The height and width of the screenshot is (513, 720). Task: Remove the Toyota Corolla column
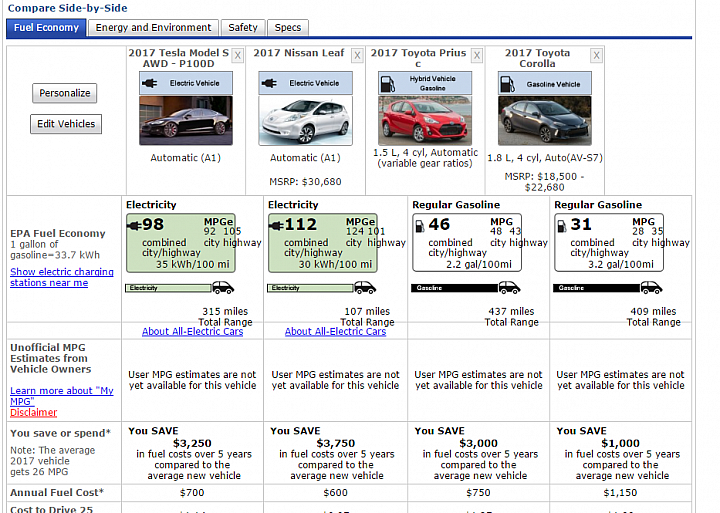tap(596, 56)
